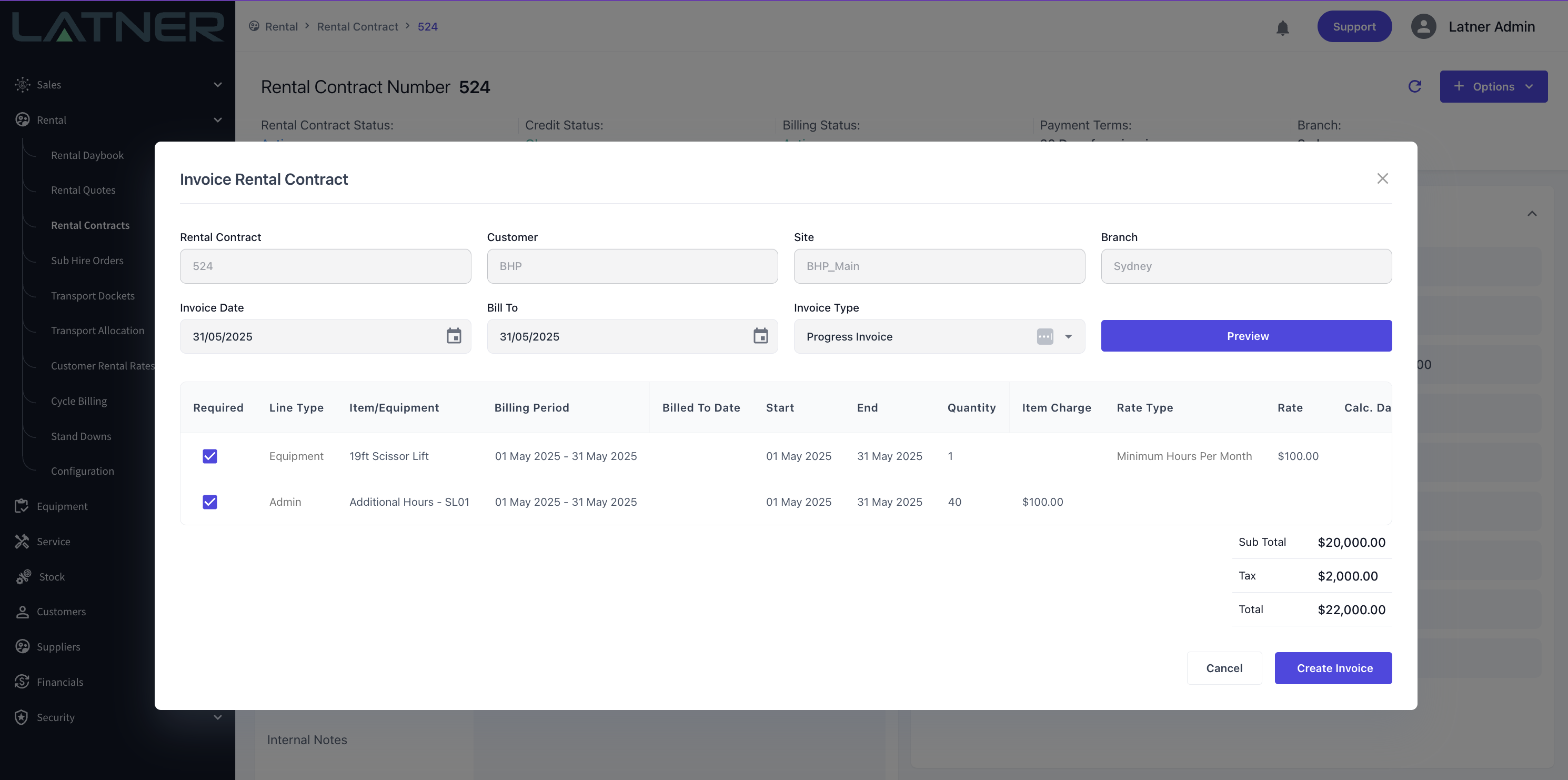Close the Invoice Rental Contract dialog
1568x780 pixels.
pyautogui.click(x=1382, y=178)
